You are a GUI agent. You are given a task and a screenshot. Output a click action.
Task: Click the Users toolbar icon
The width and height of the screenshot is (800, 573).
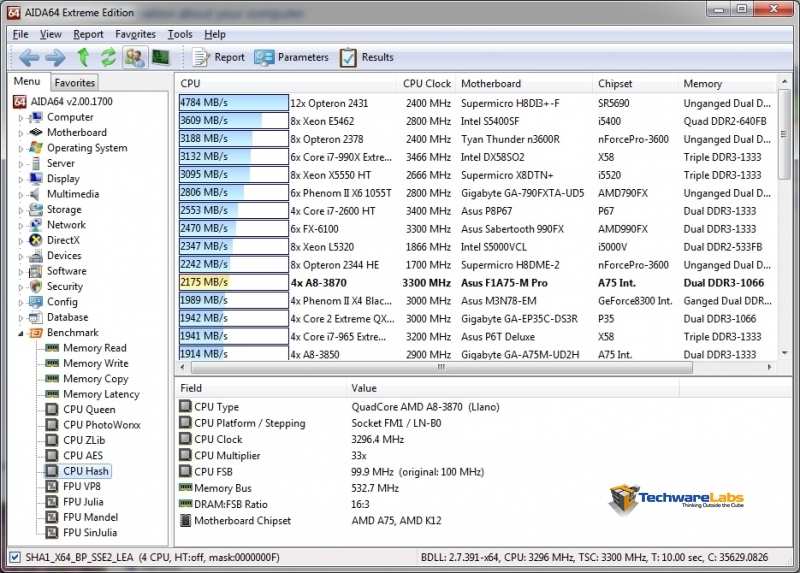tap(135, 57)
